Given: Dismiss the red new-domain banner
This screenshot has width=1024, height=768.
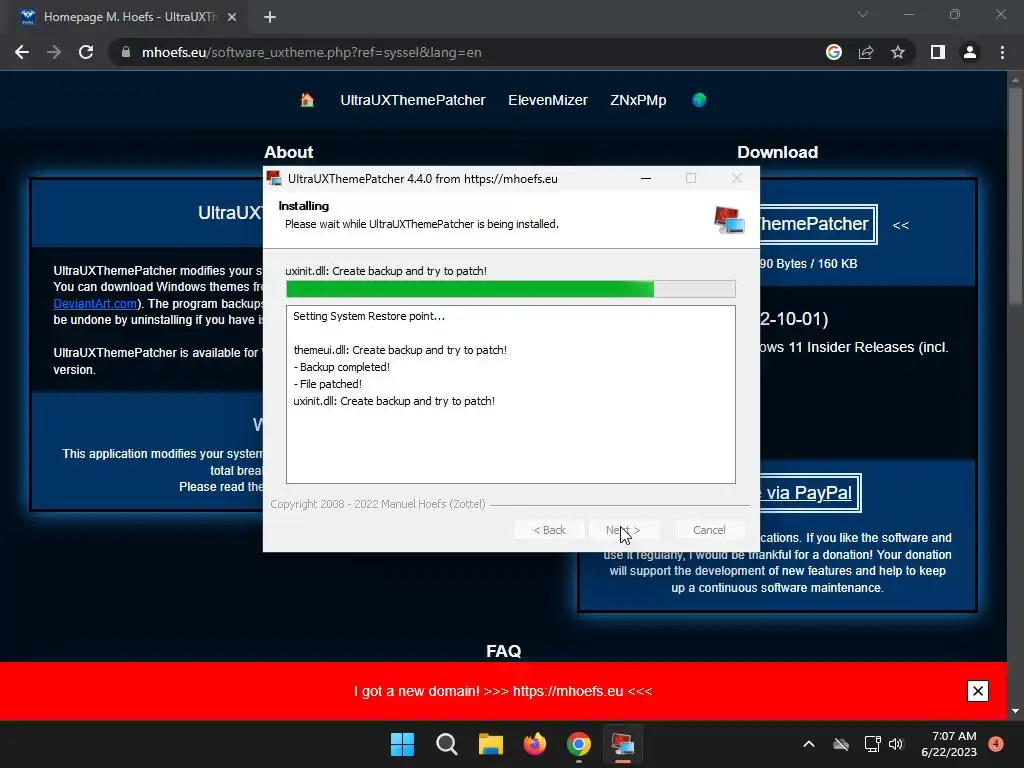Looking at the screenshot, I should coord(978,691).
